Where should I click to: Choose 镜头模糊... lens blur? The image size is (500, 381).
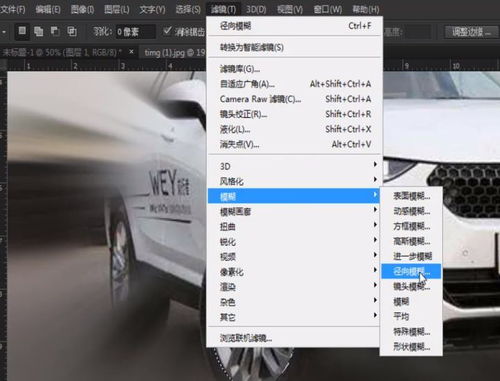click(x=411, y=286)
